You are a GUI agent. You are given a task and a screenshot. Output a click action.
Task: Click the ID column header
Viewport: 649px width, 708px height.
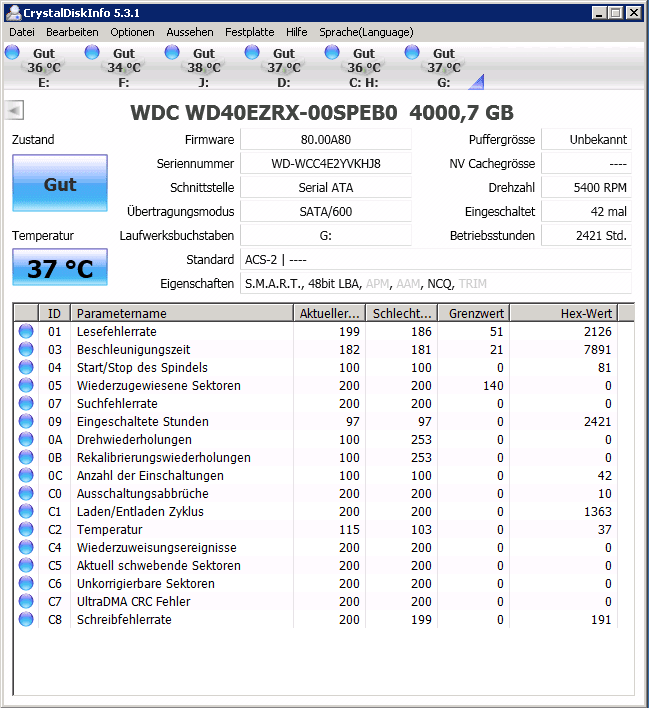pos(54,313)
